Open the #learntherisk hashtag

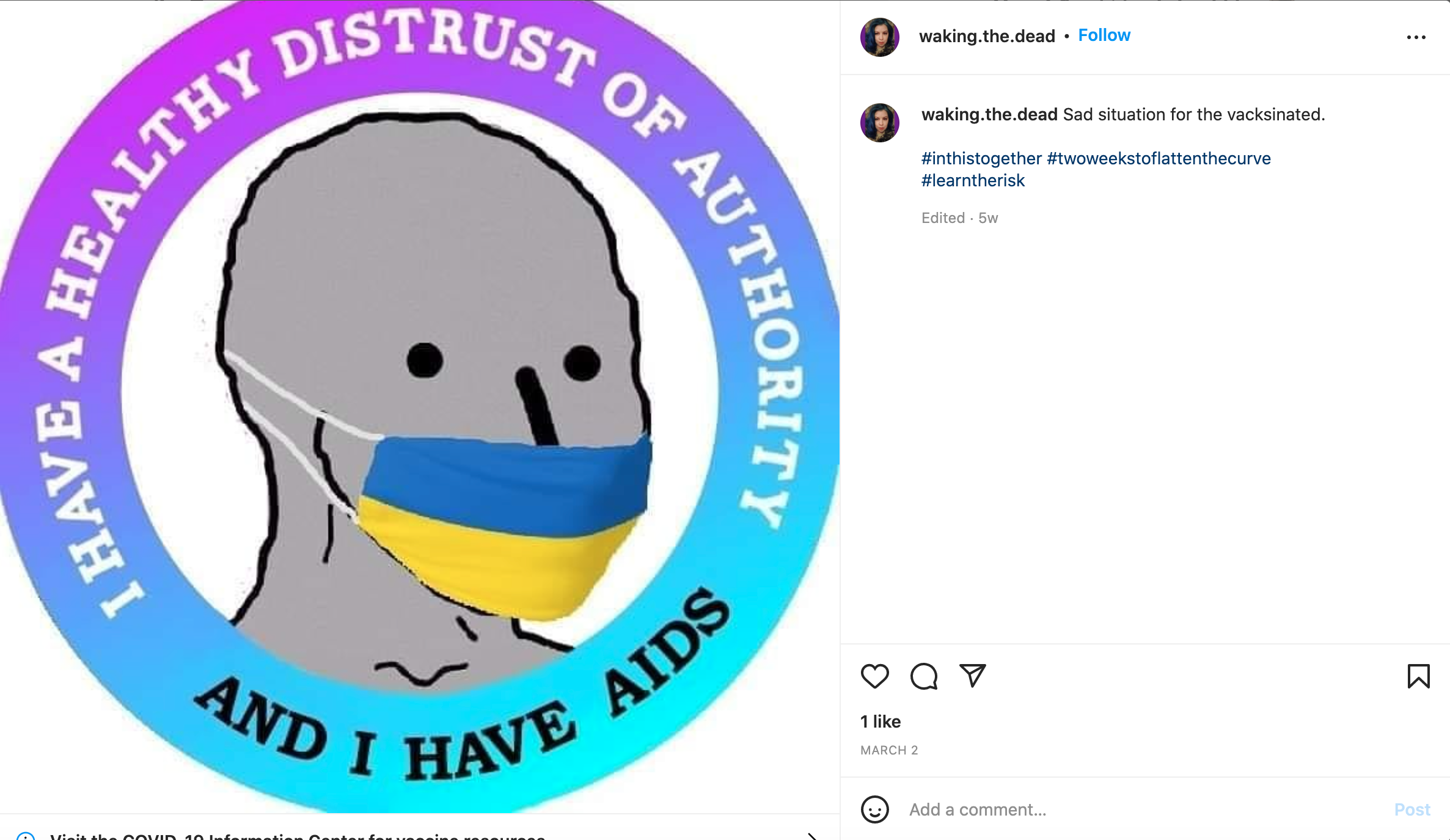(973, 180)
